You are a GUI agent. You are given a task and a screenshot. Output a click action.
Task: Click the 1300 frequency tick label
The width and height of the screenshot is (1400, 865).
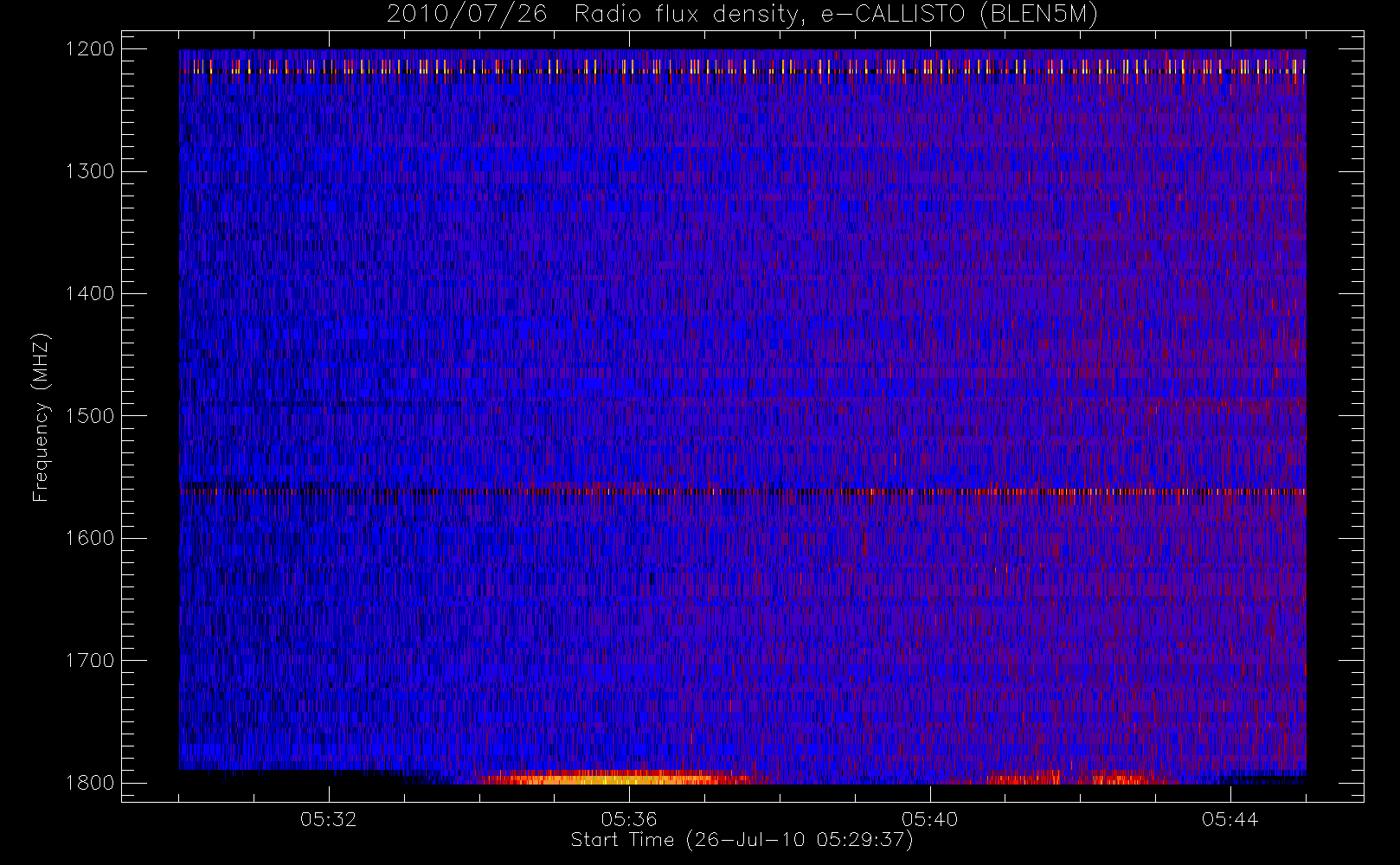pyautogui.click(x=90, y=171)
